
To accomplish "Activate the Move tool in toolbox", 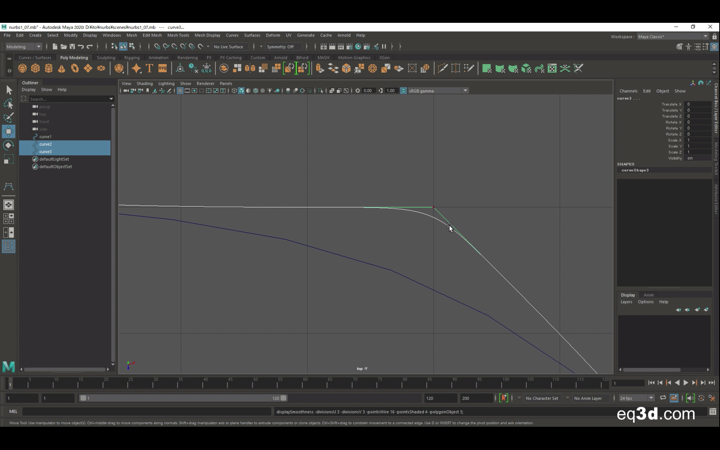I will tap(8, 131).
